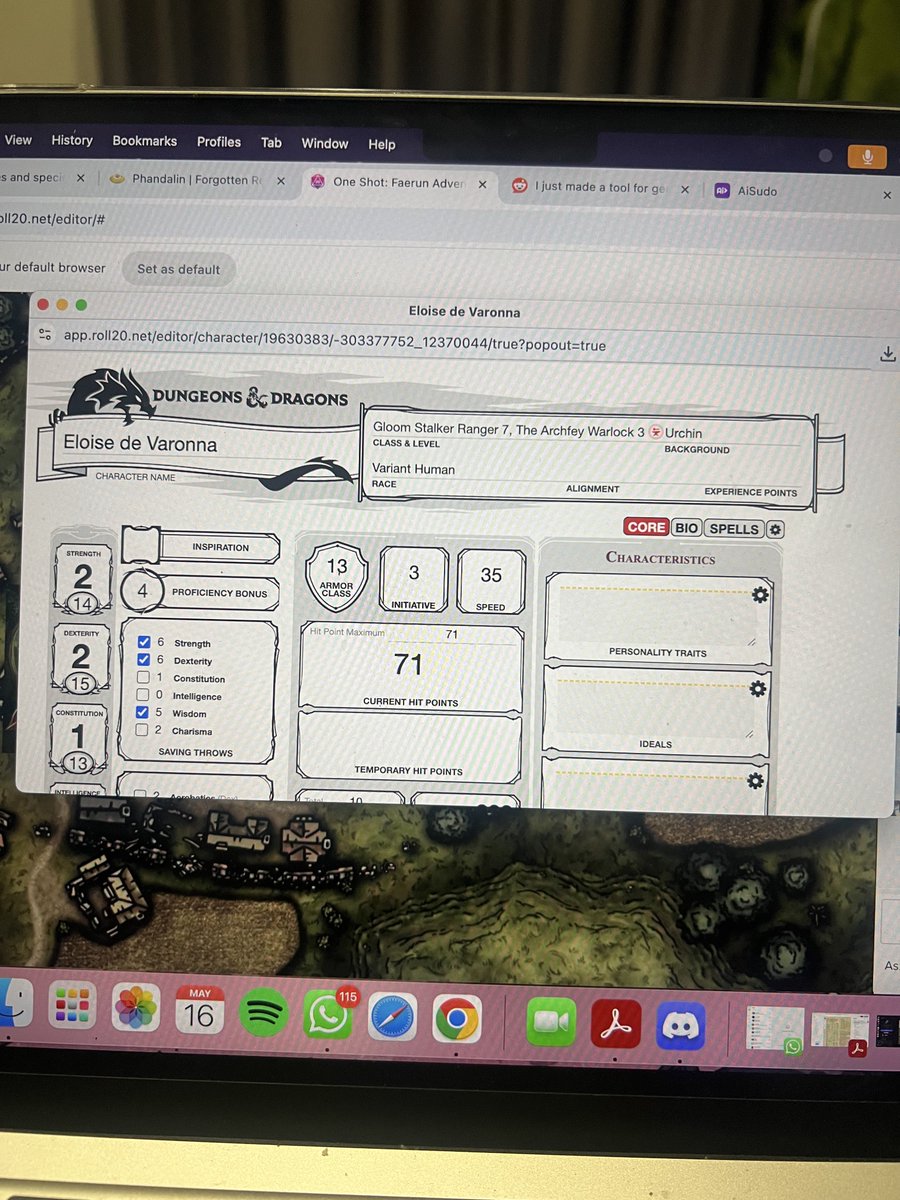Toggle the Inspiration box

[140, 546]
